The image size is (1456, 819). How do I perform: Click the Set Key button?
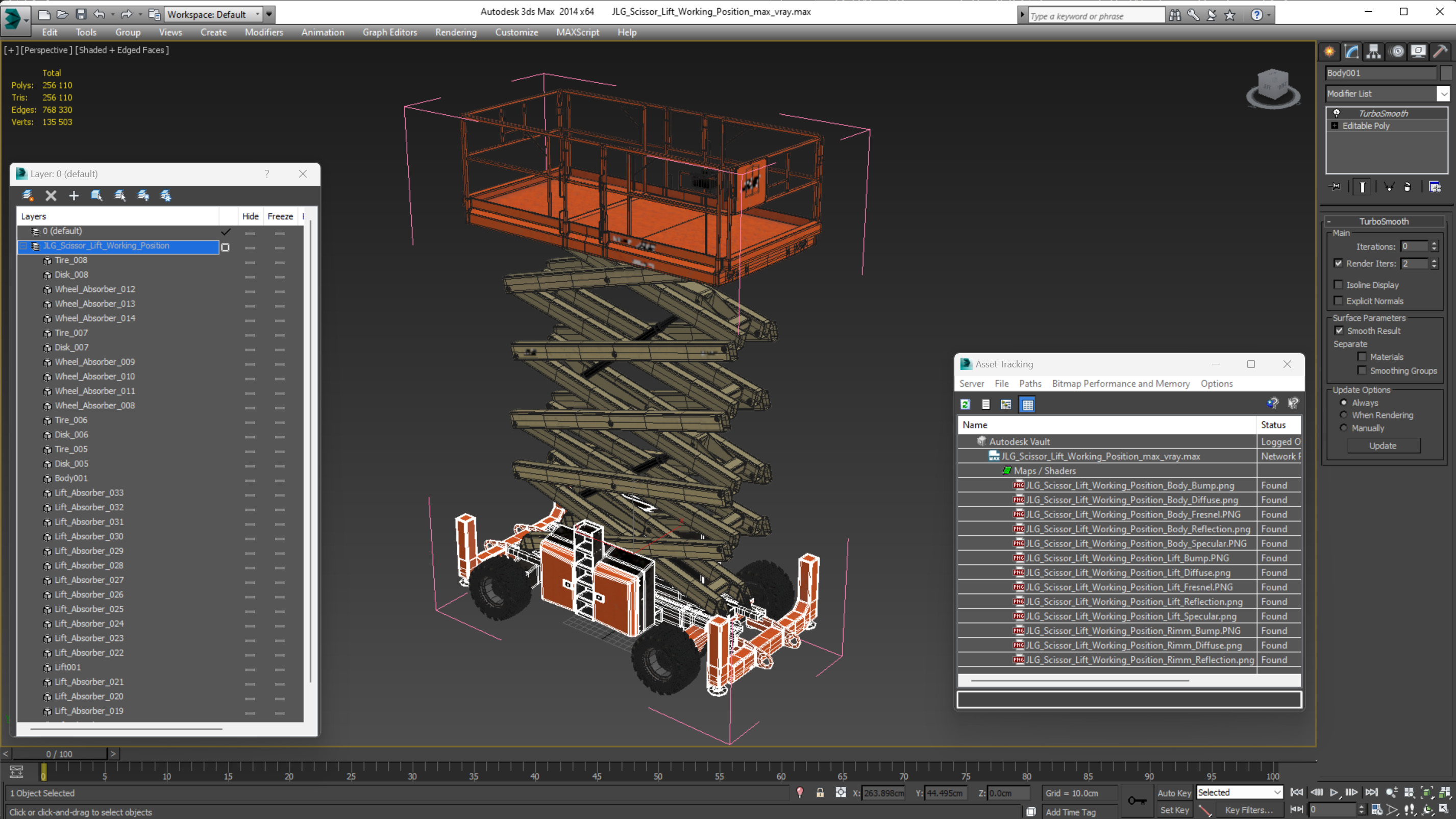point(1174,810)
